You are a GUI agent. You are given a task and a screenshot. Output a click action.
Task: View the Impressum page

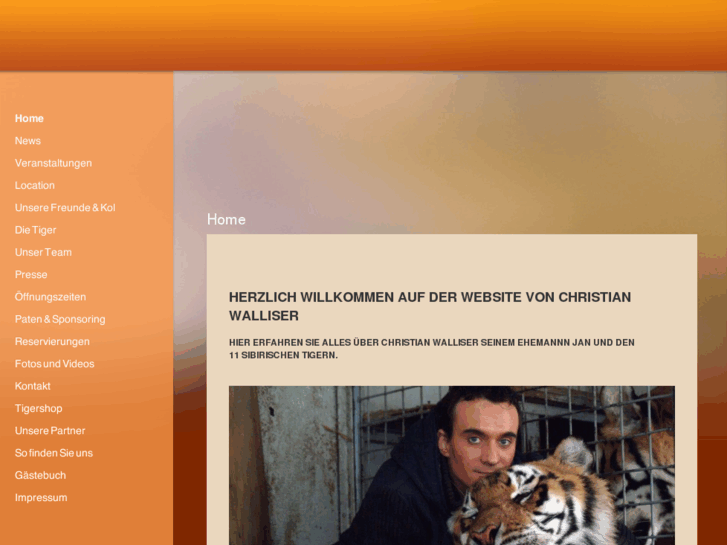point(41,497)
